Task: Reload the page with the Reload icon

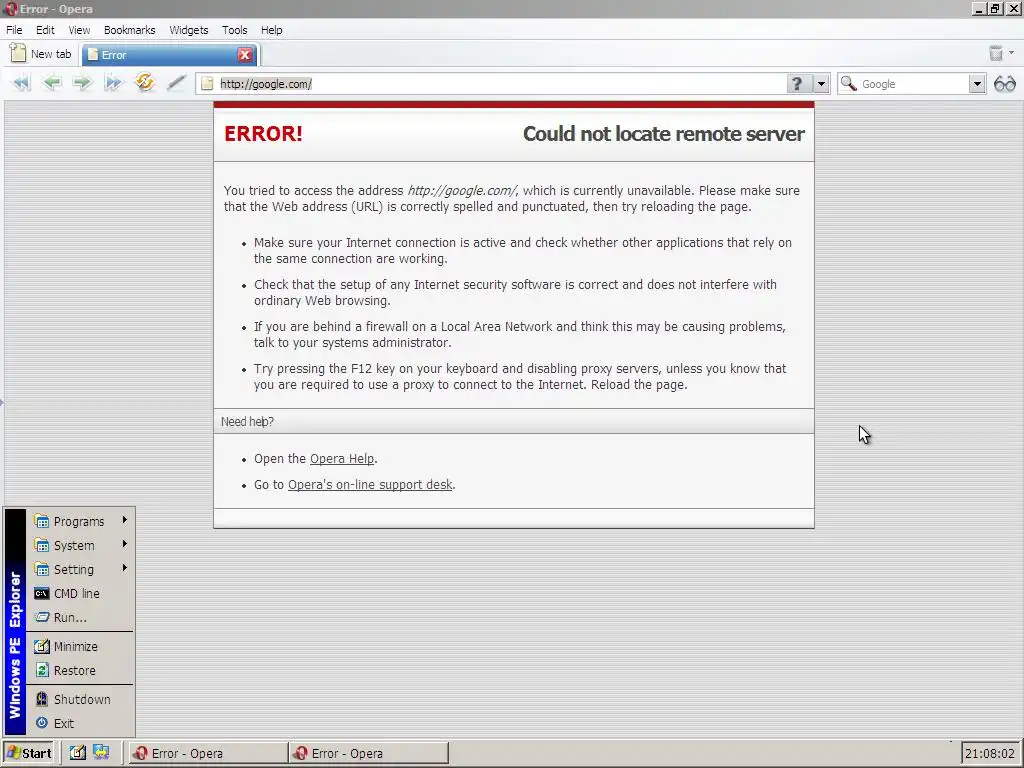Action: [144, 83]
